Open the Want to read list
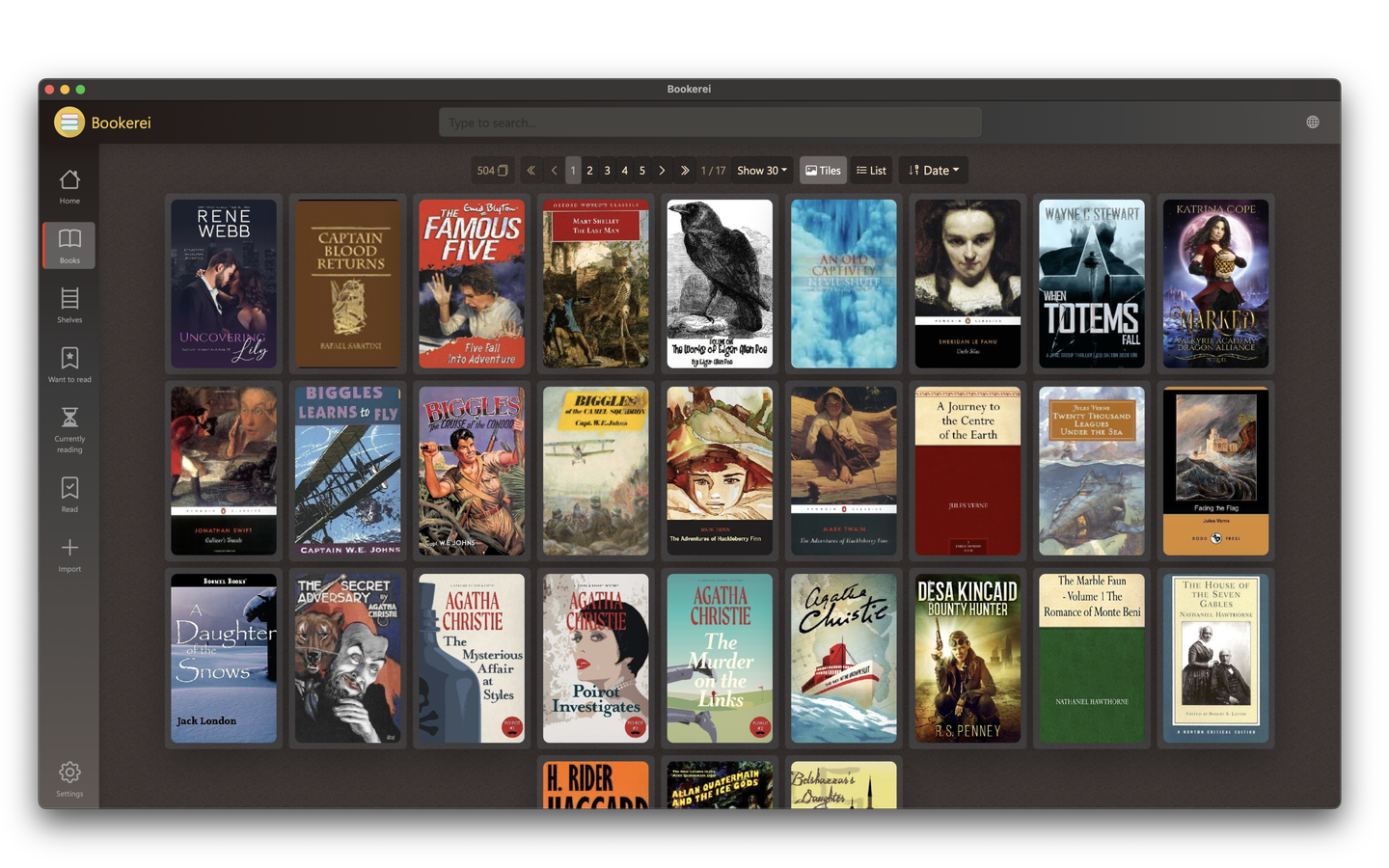1389x868 pixels. pyautogui.click(x=69, y=365)
